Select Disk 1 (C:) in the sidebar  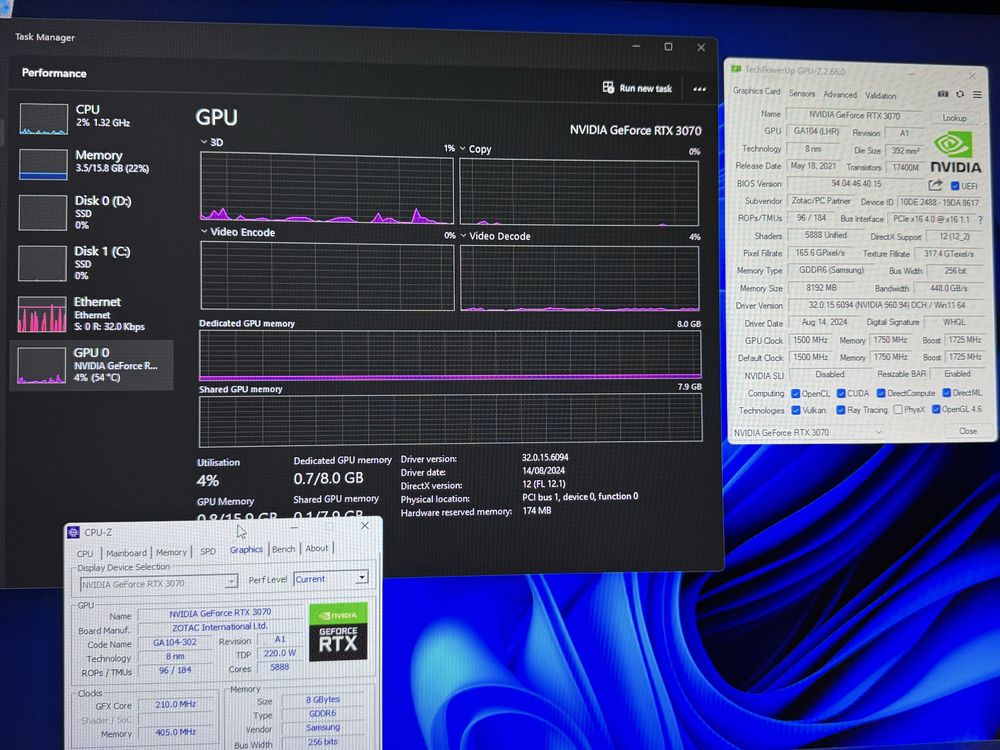(x=91, y=263)
